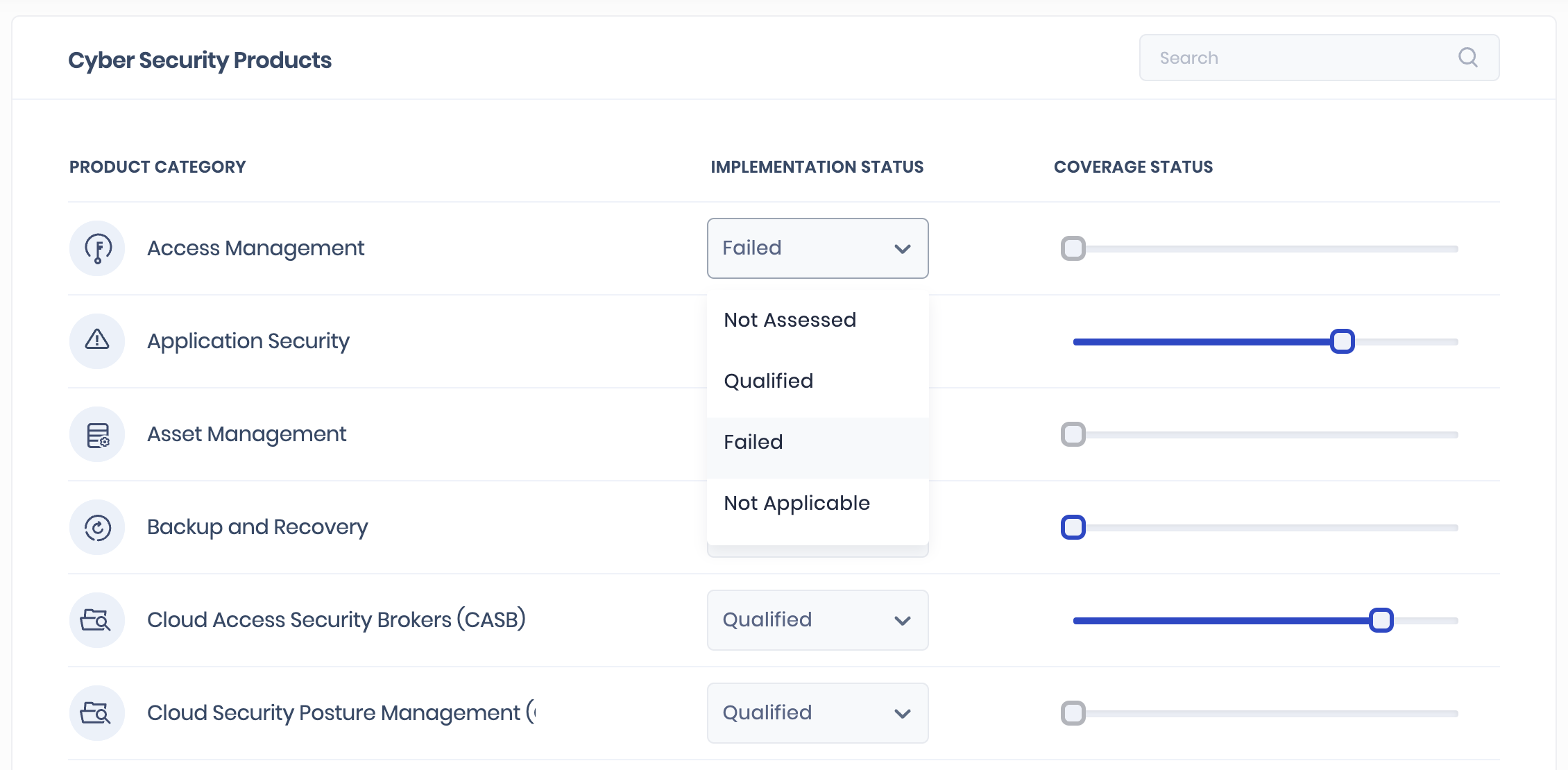
Task: Pick Not Applicable from the list
Action: coord(817,503)
